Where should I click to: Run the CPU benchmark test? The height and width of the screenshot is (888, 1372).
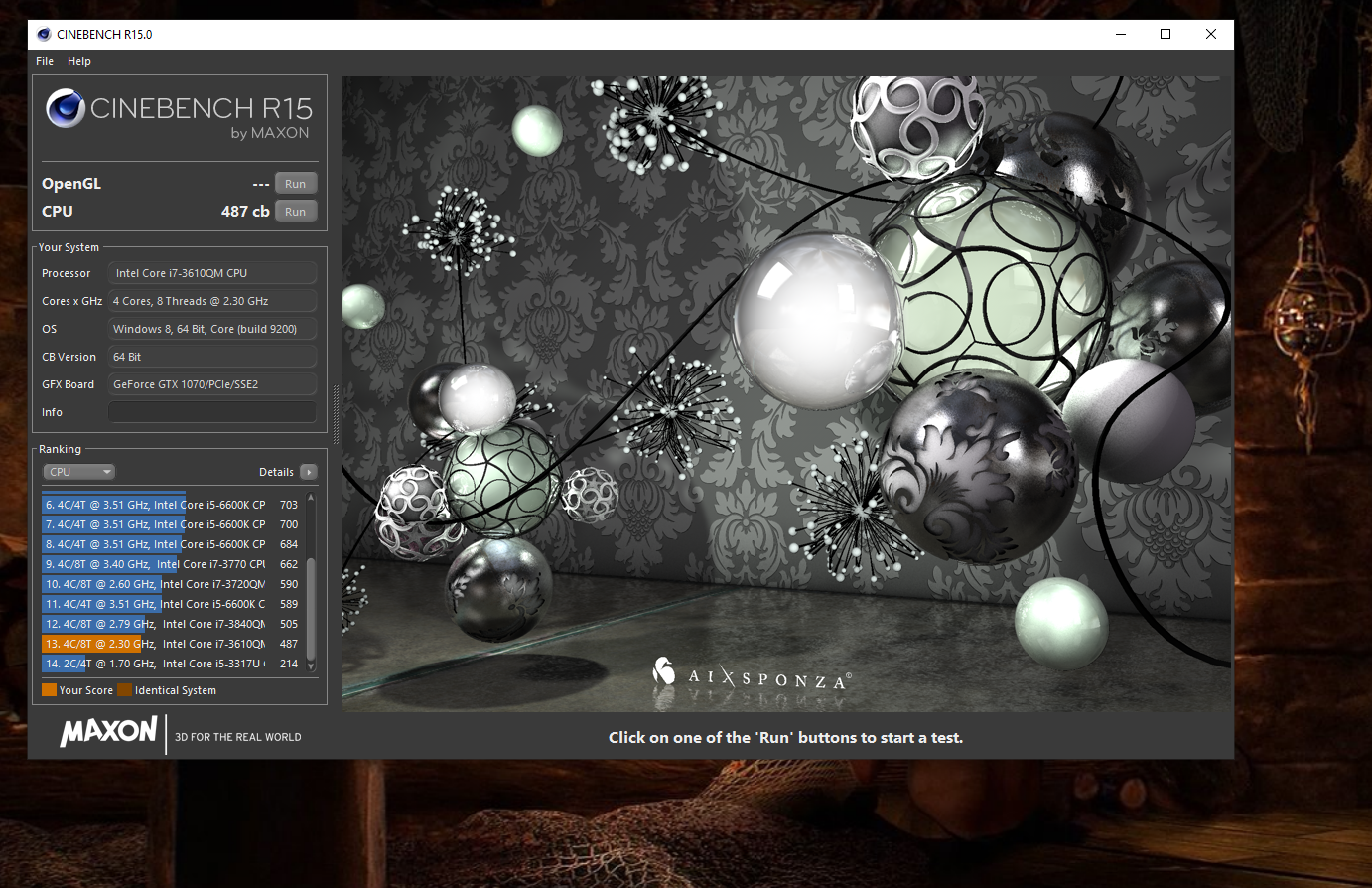(296, 212)
